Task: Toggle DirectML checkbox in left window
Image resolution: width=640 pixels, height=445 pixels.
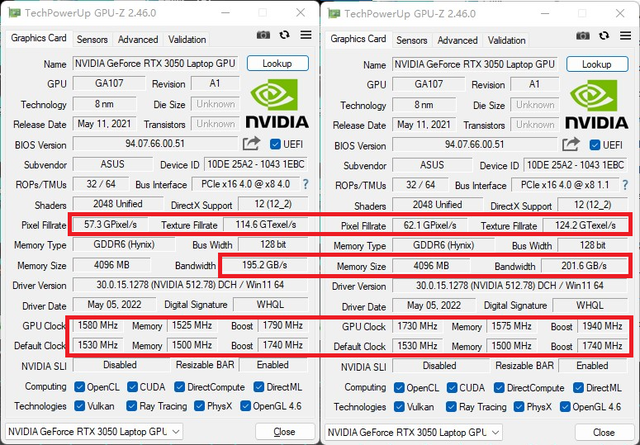Action: click(259, 387)
